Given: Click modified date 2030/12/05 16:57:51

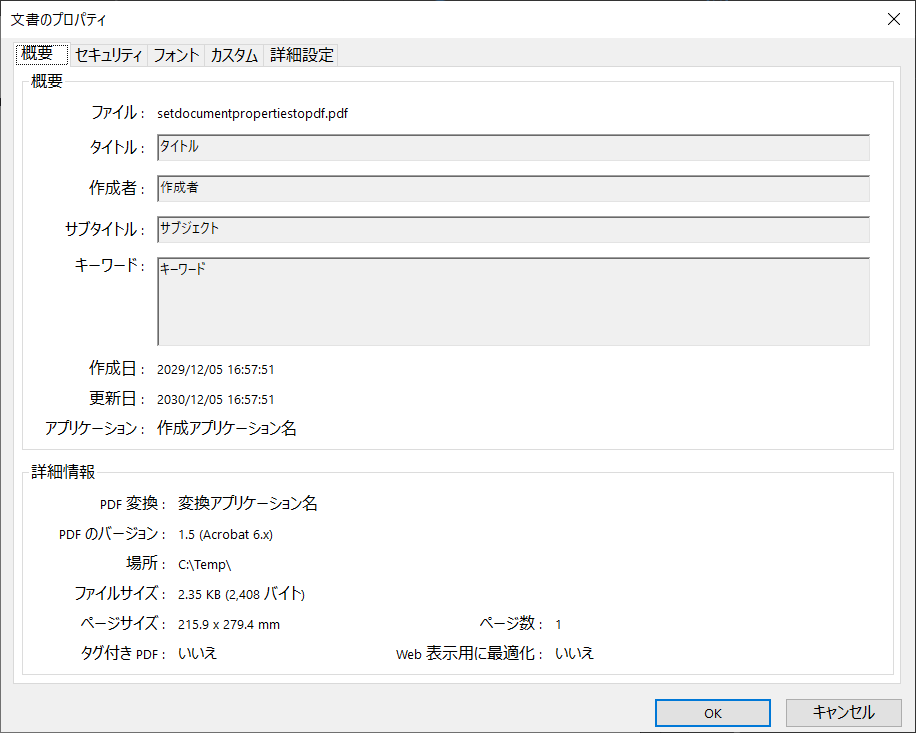Looking at the screenshot, I should click(x=216, y=399).
